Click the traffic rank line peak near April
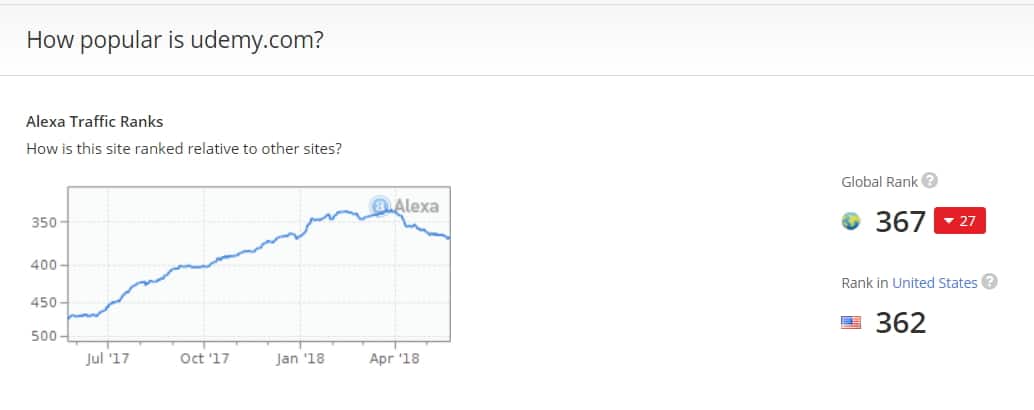Image resolution: width=1034 pixels, height=410 pixels. click(x=390, y=210)
